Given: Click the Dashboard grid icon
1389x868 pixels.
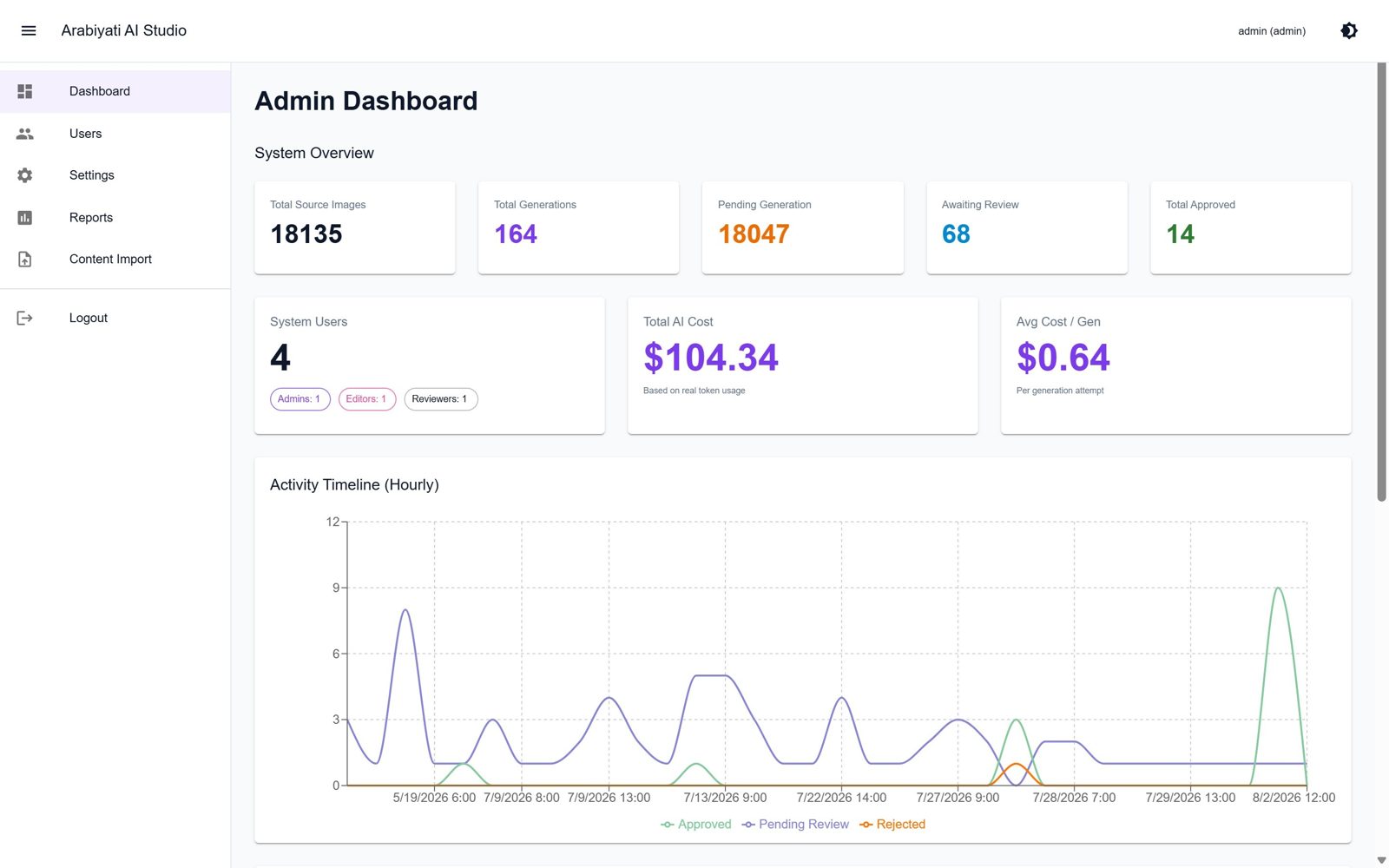Looking at the screenshot, I should point(25,91).
